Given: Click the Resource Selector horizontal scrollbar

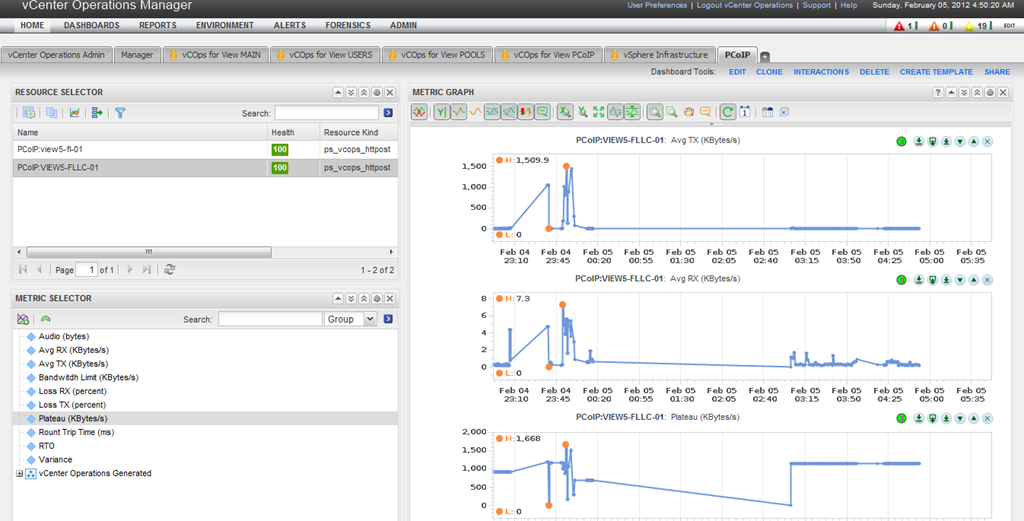Looking at the screenshot, I should tap(149, 251).
